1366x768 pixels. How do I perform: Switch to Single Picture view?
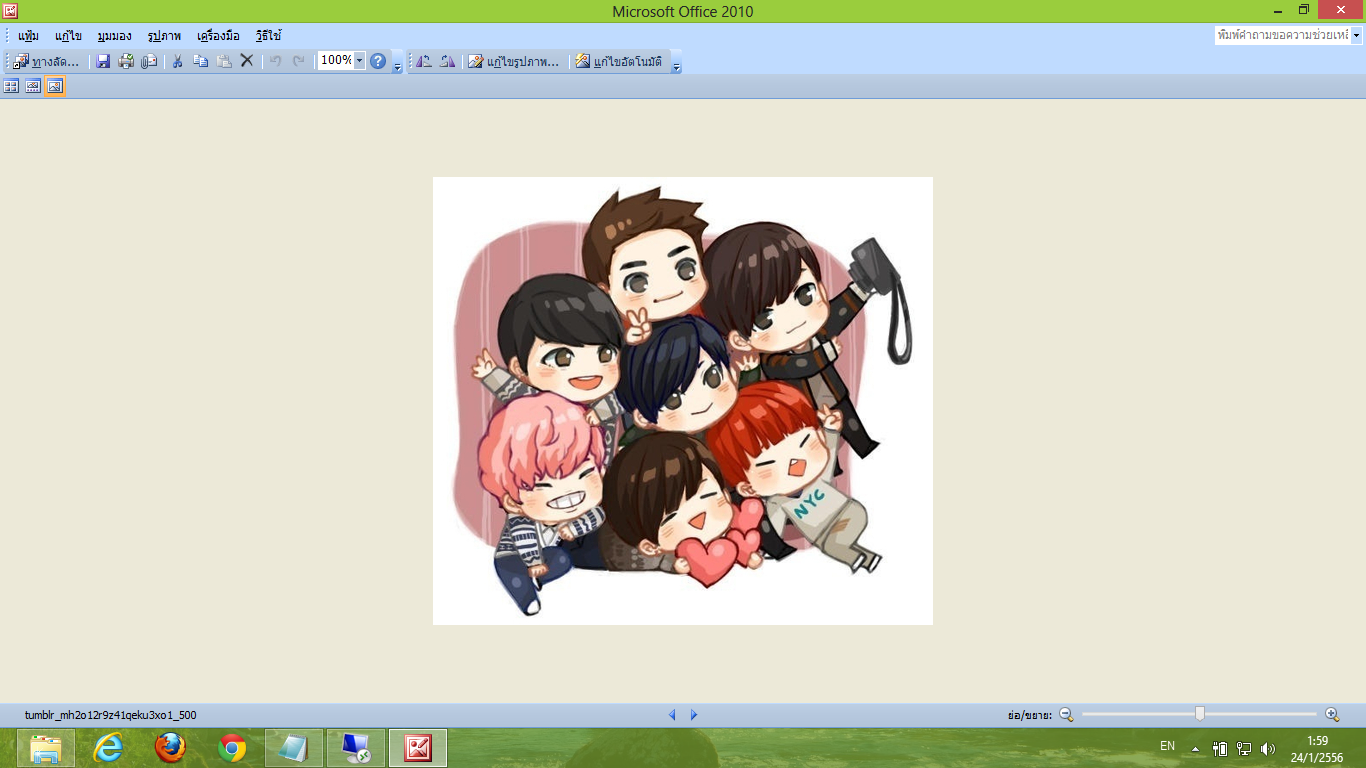[55, 87]
